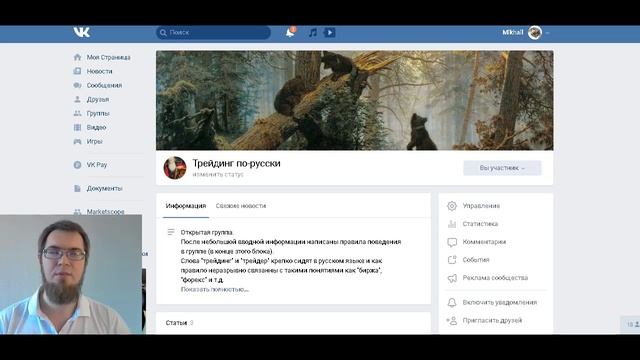Click the Комментарии speech bubble icon
The width and height of the screenshot is (640, 360).
coord(452,242)
